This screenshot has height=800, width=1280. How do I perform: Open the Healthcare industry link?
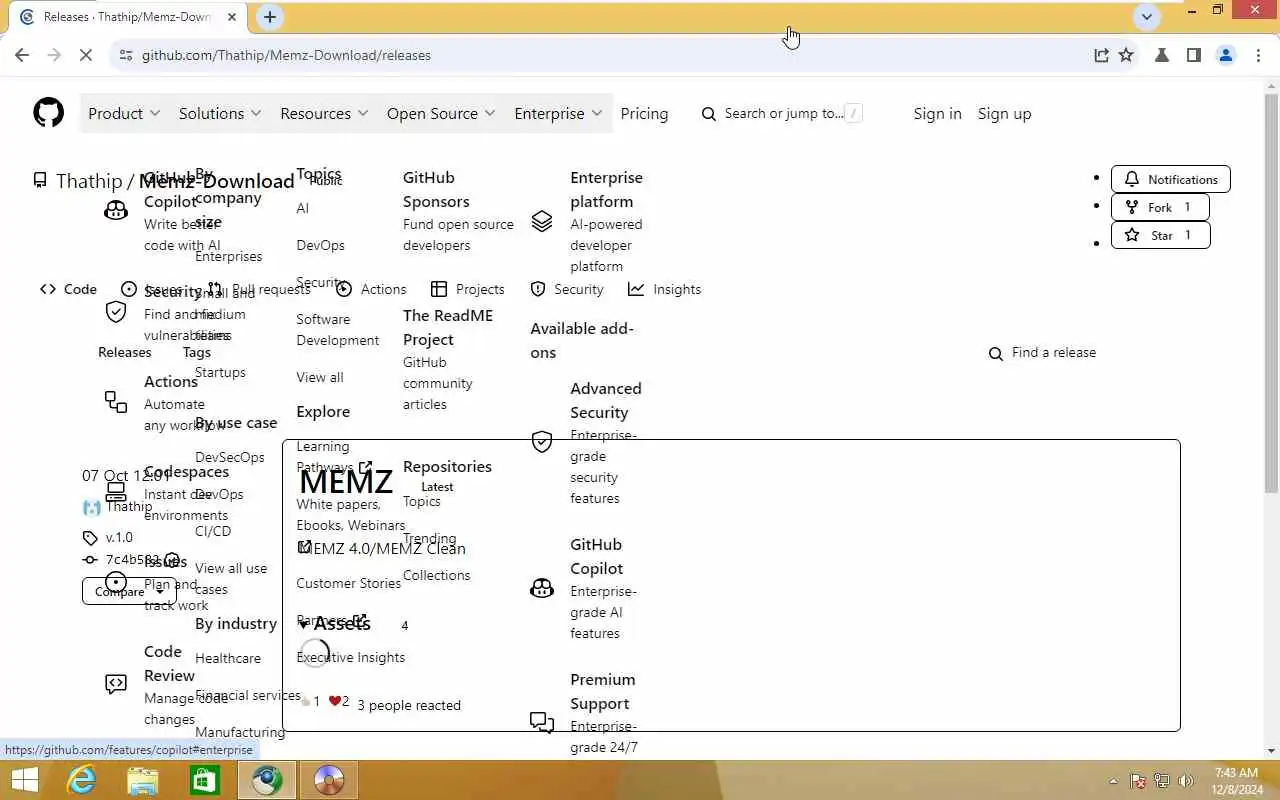point(228,658)
